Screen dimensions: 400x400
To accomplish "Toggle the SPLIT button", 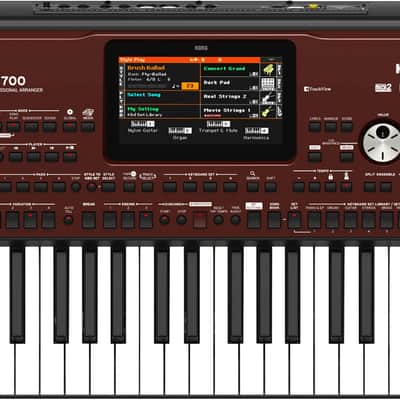I will pos(370,187).
